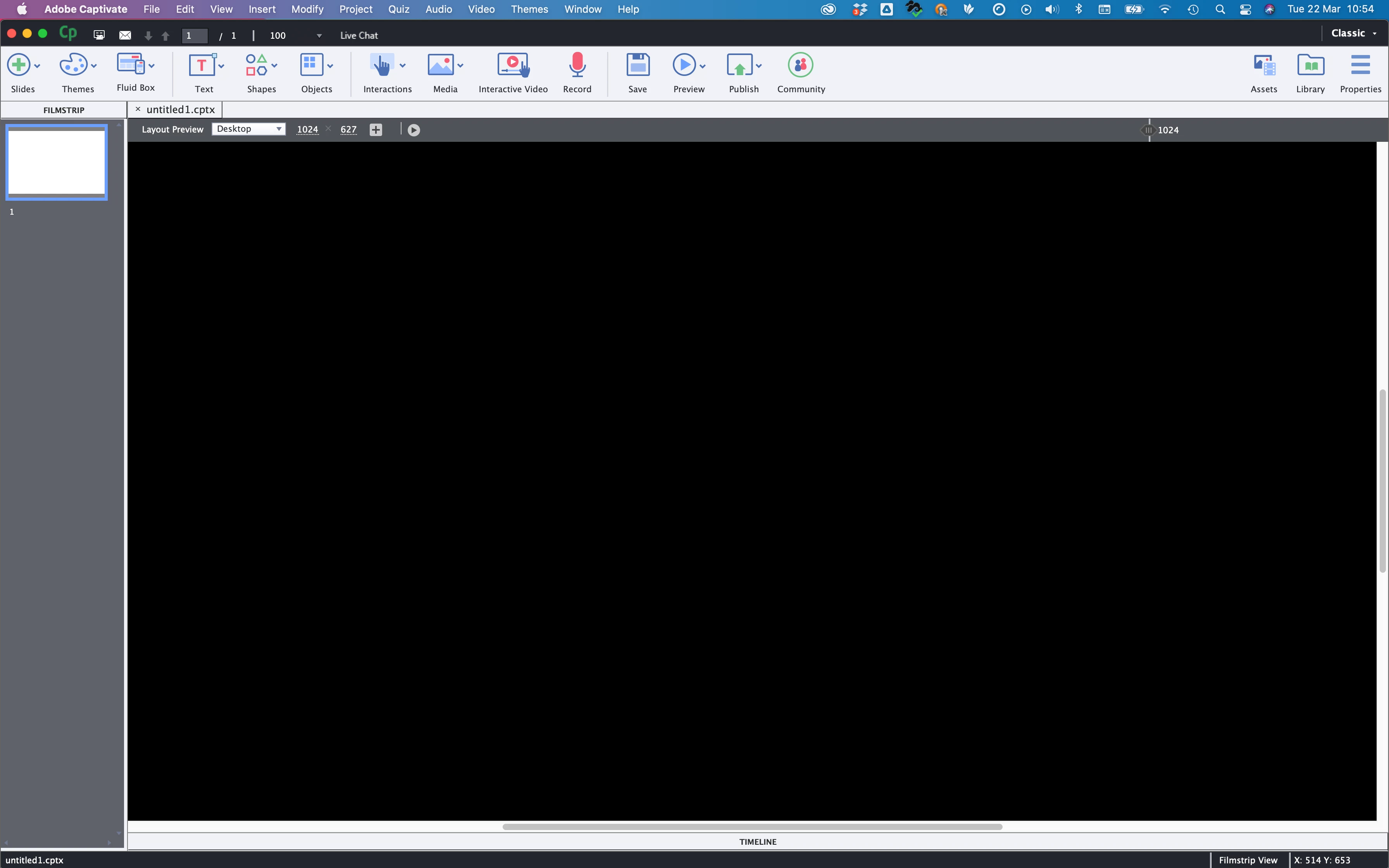Click the Record microphone icon

pos(577,65)
